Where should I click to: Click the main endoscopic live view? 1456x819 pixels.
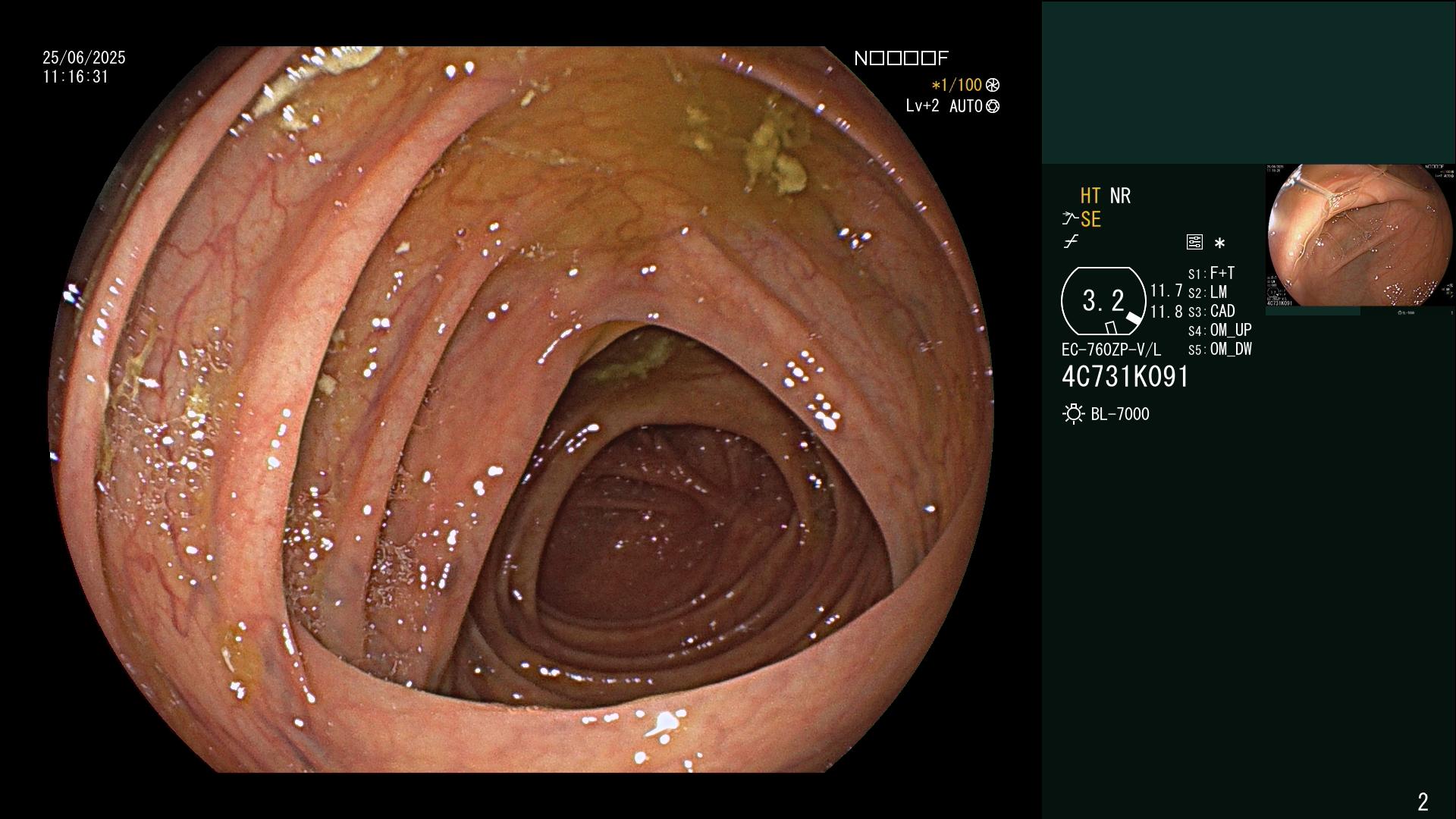coord(521,409)
